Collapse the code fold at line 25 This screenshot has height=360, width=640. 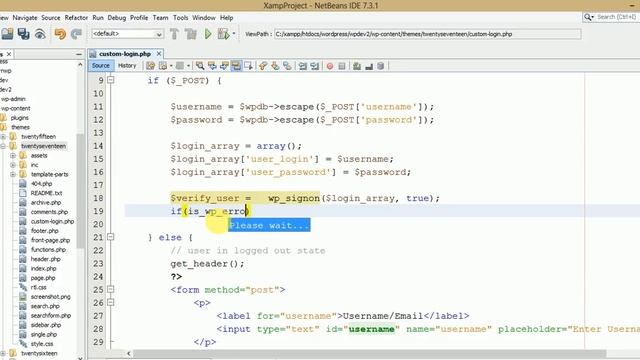click(111, 289)
